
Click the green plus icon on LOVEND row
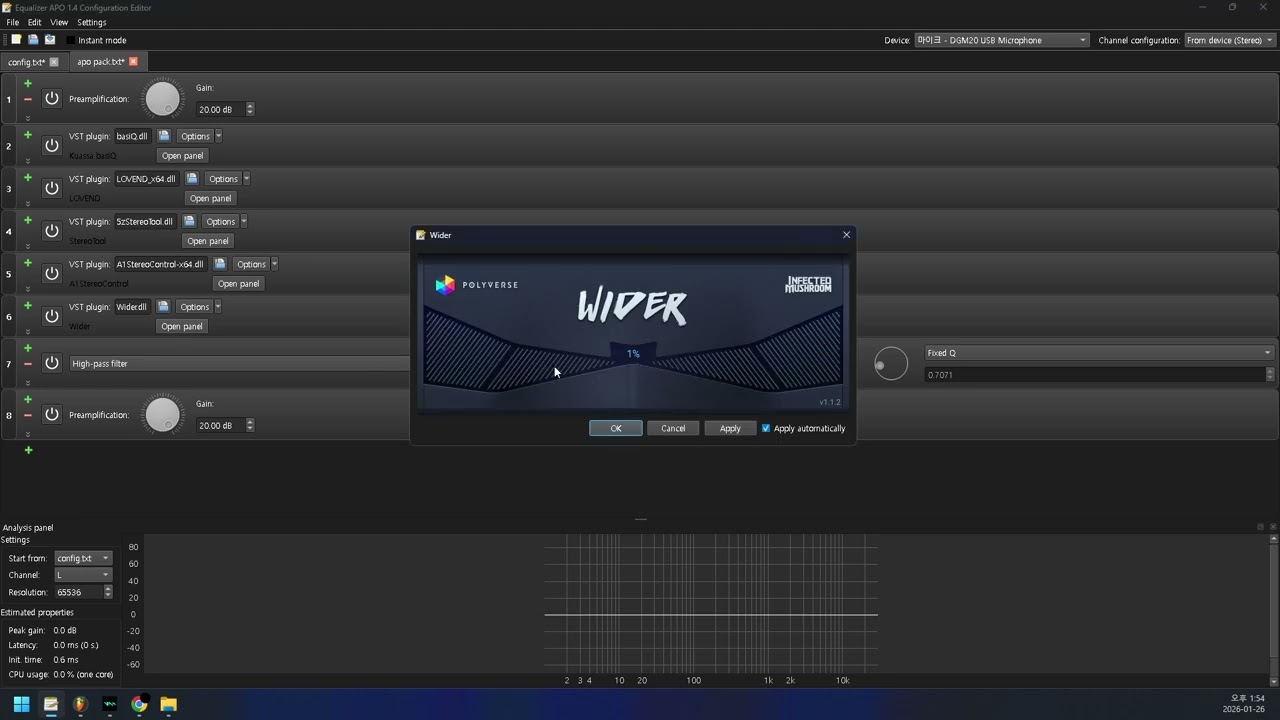[x=28, y=178]
